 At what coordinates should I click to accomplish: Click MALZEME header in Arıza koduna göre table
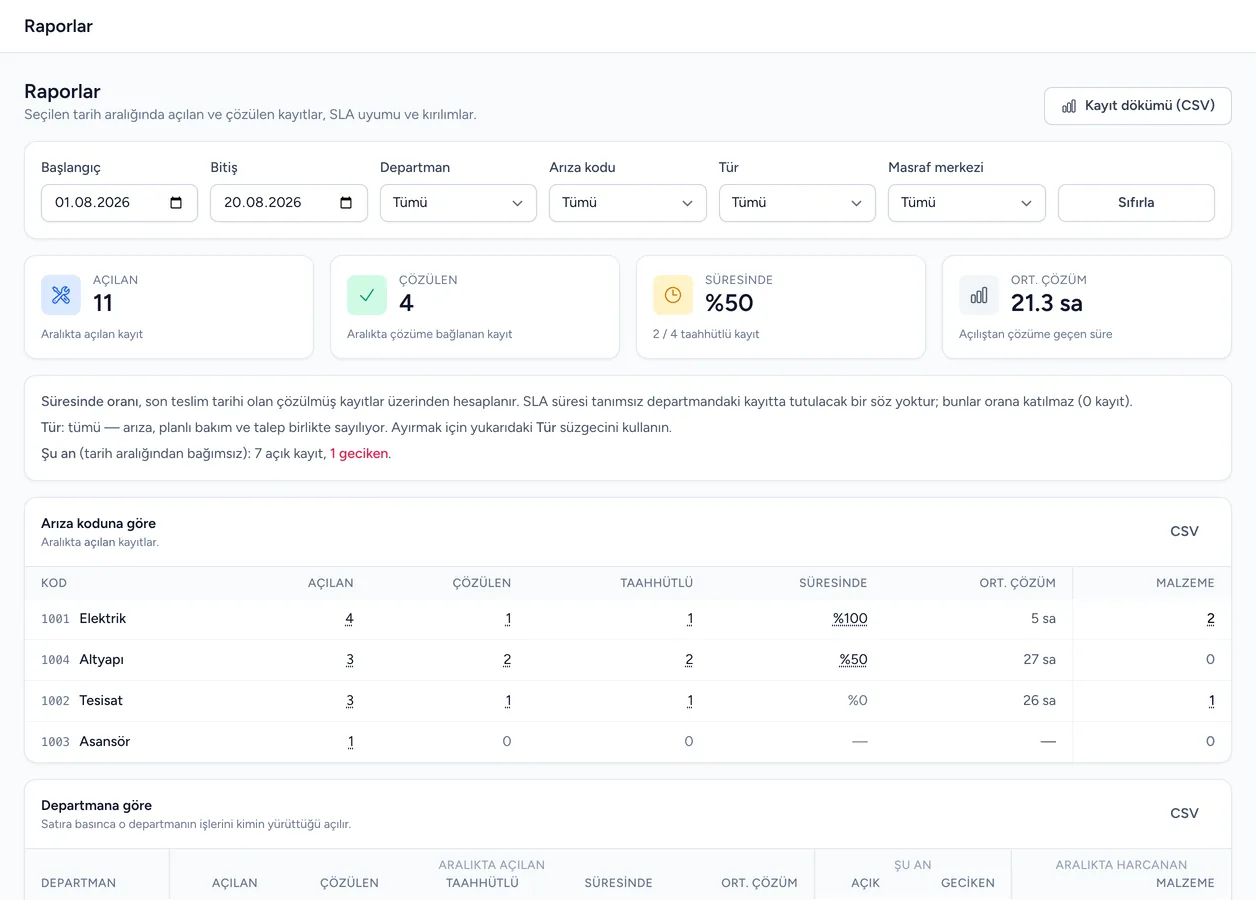[x=1185, y=583]
